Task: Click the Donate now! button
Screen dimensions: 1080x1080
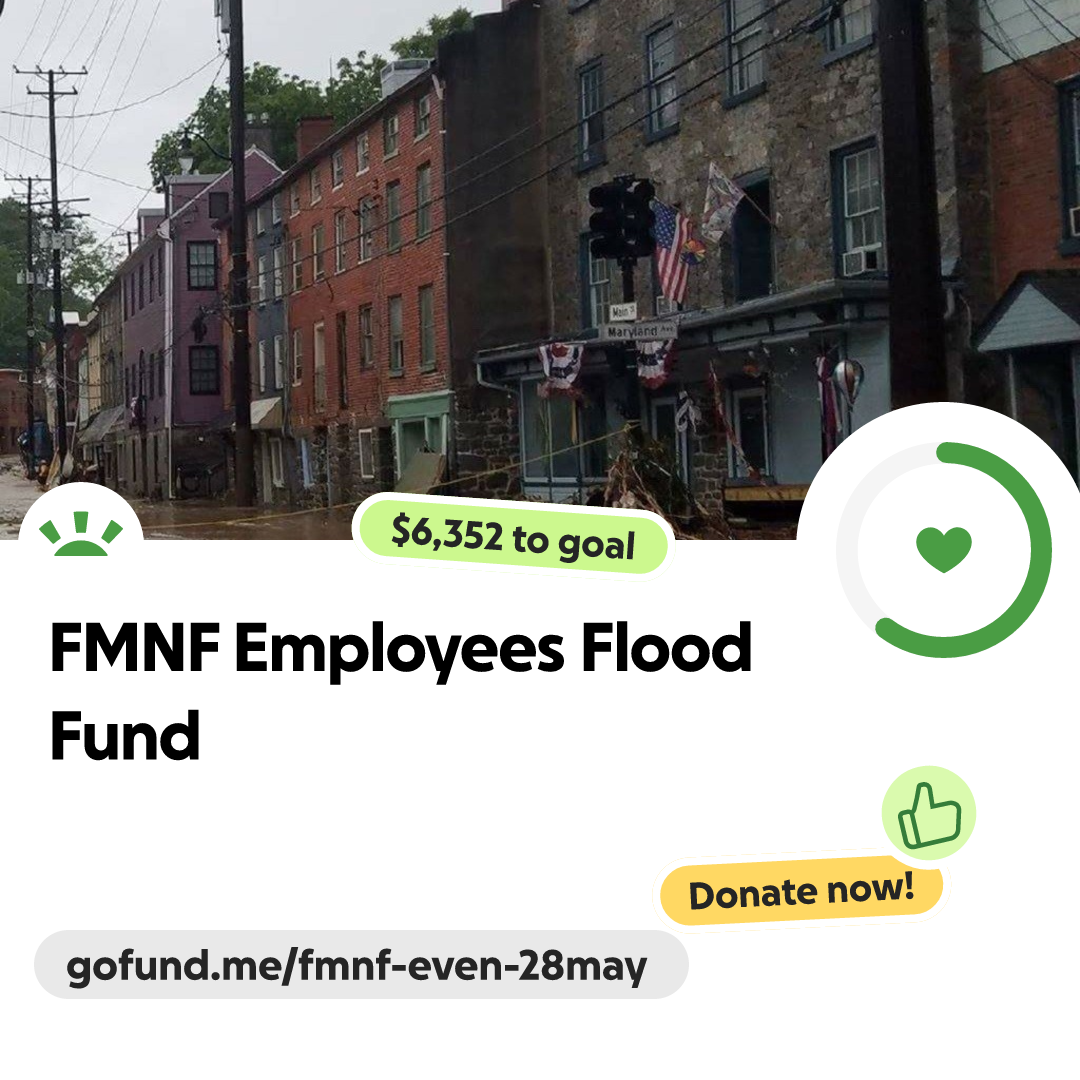Action: 802,891
